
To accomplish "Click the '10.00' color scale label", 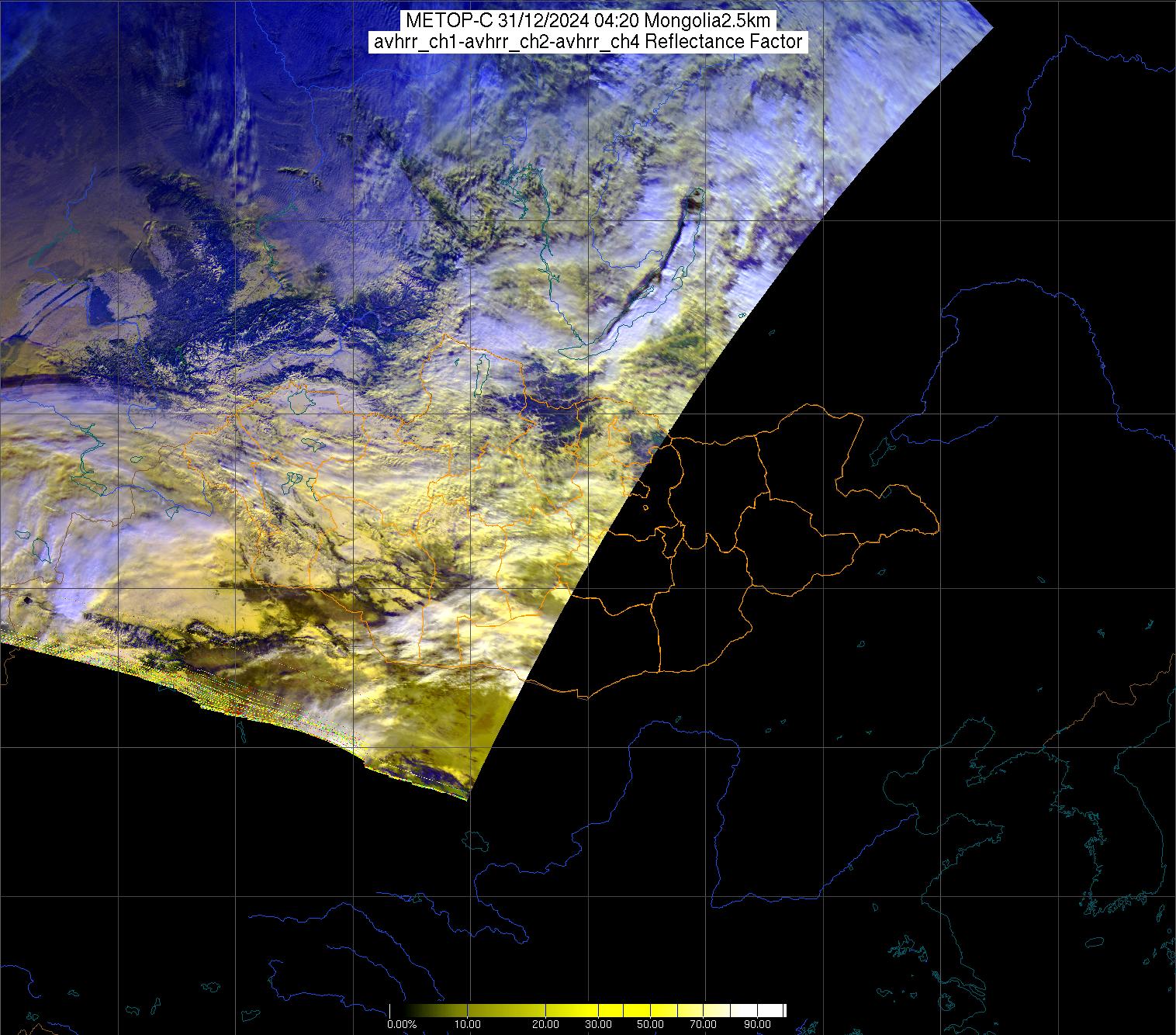I will pyautogui.click(x=468, y=1024).
